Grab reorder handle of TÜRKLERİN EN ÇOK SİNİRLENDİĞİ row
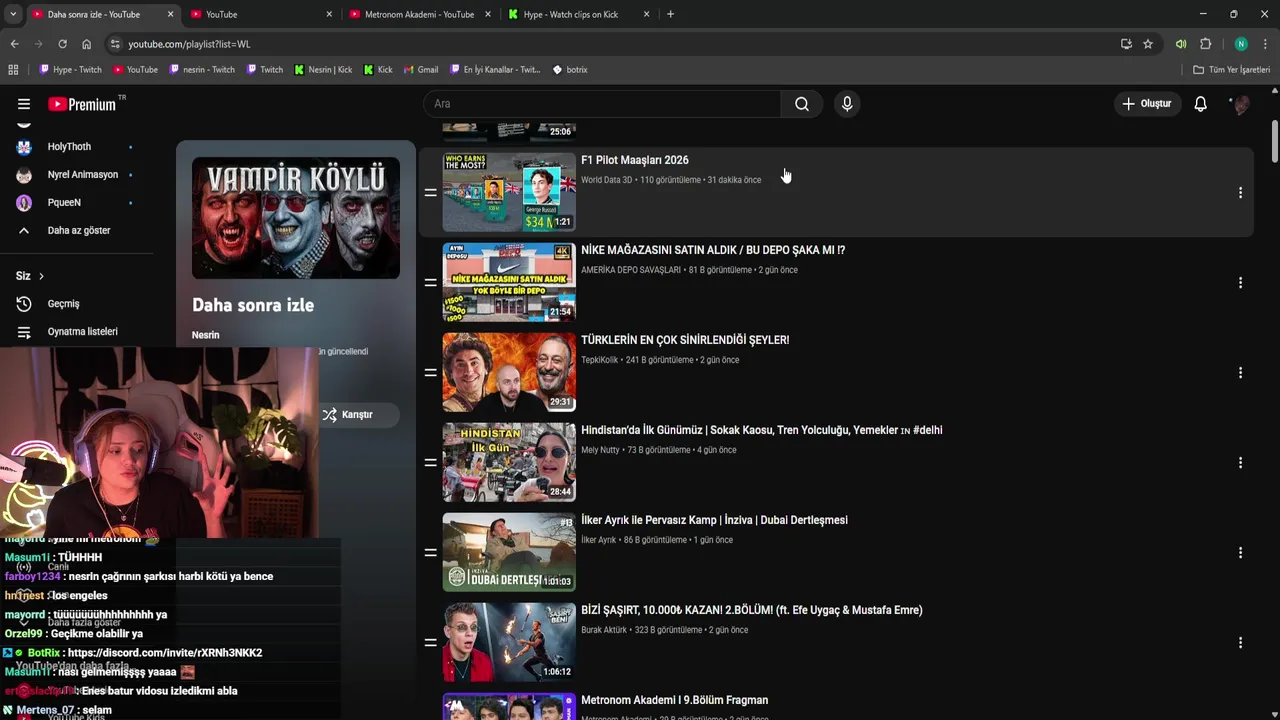1280x720 pixels. (x=430, y=372)
